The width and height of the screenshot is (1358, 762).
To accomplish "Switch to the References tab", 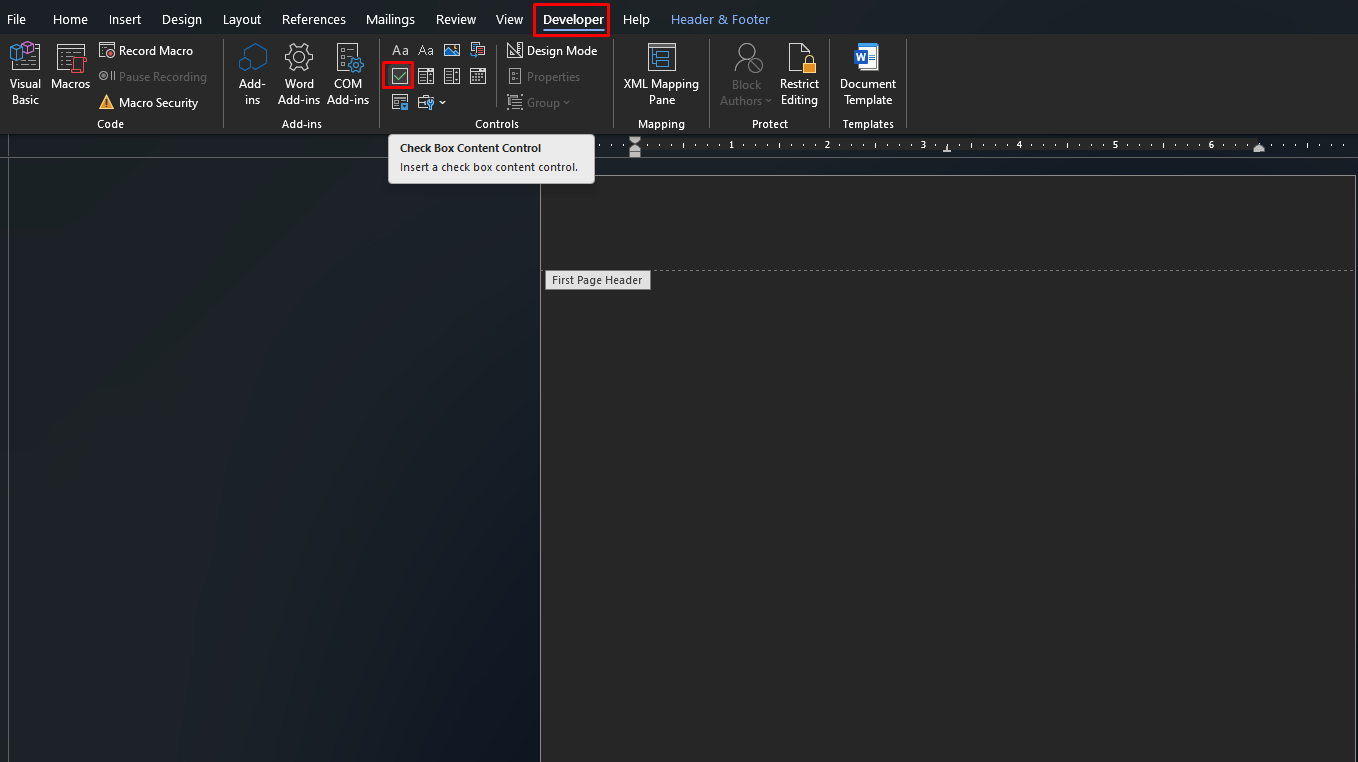I will tap(314, 19).
